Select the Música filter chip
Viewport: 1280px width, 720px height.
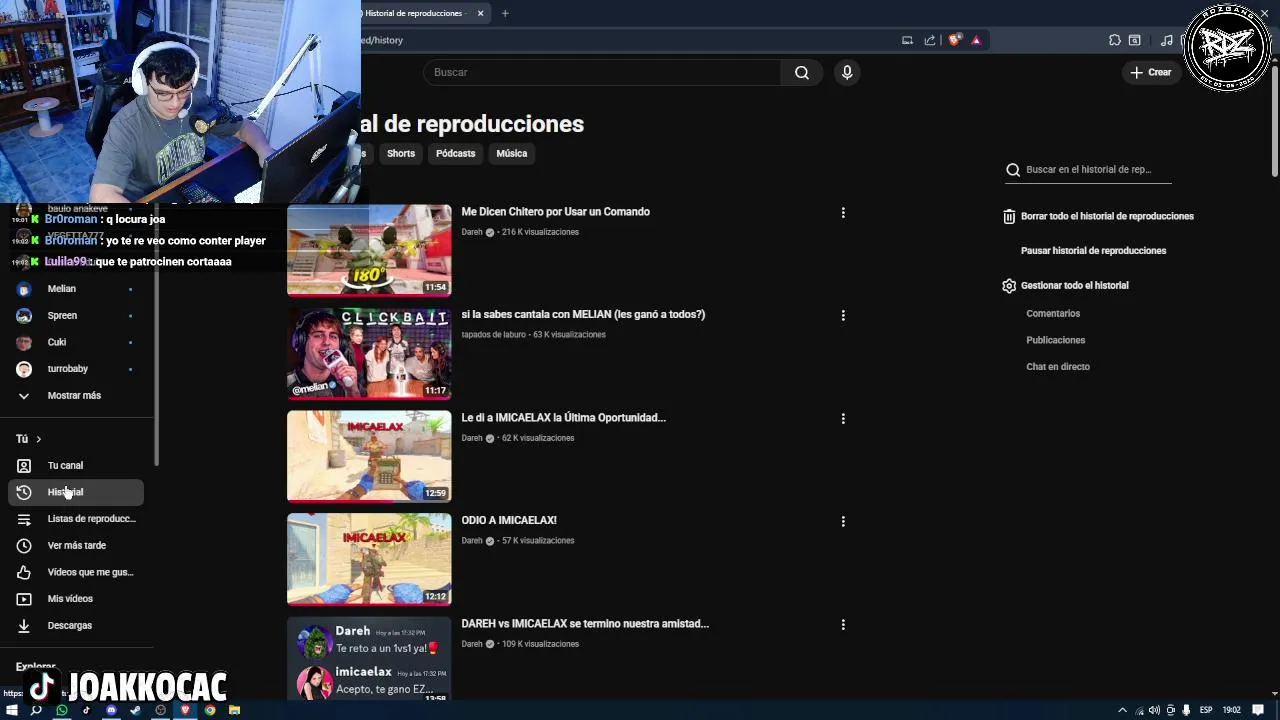511,153
